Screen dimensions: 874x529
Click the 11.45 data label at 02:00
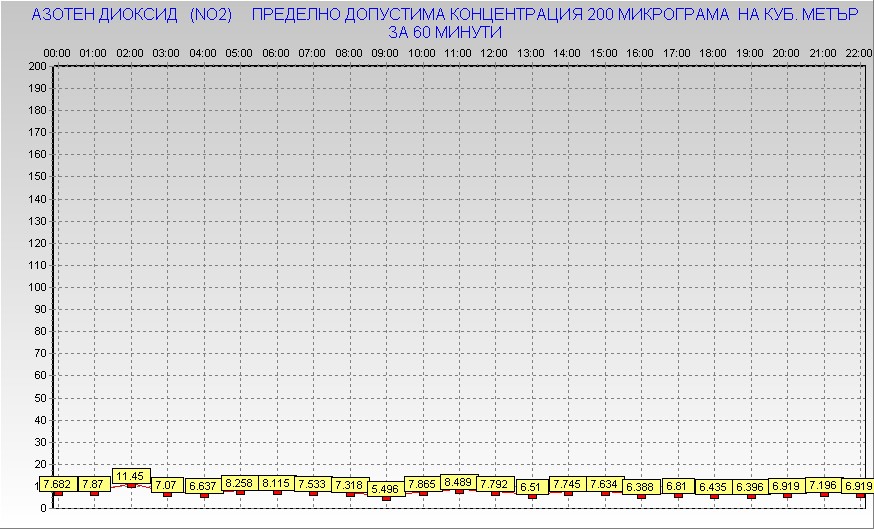coord(131,476)
